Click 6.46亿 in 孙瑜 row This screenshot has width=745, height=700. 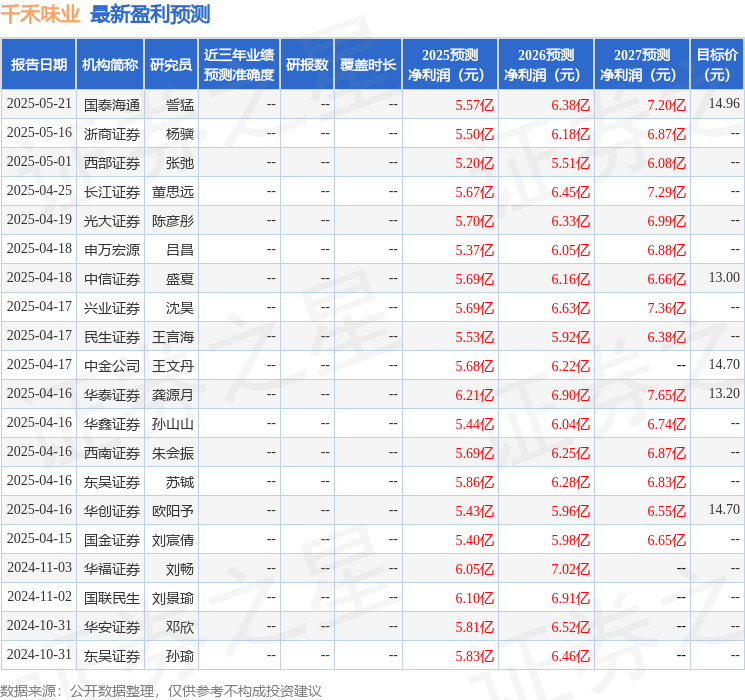coord(571,656)
